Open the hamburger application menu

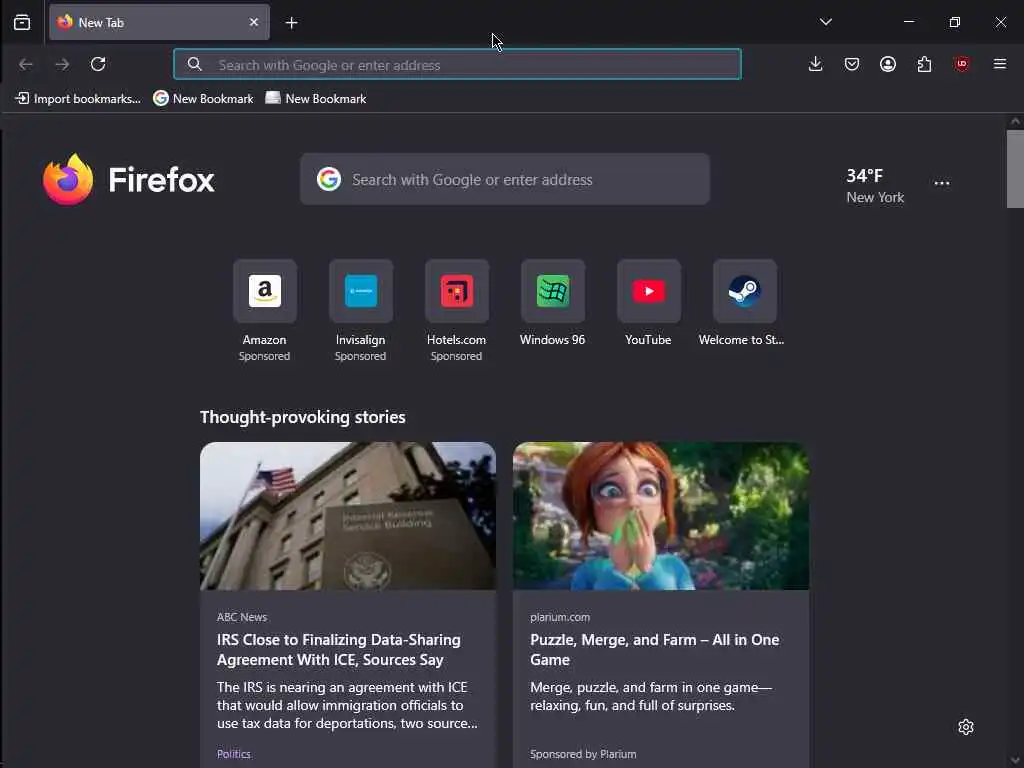999,64
